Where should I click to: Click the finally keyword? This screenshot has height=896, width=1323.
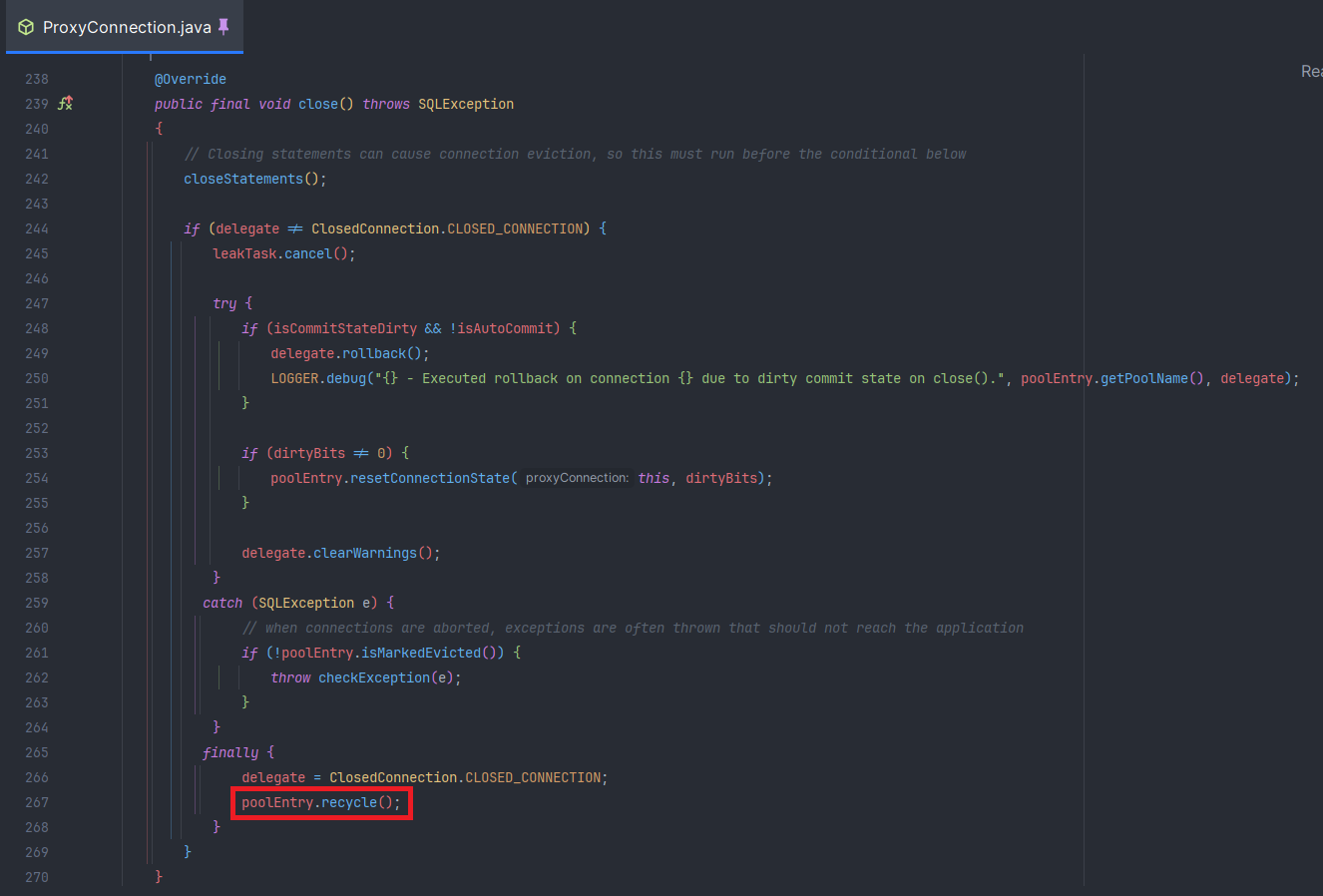[x=230, y=752]
